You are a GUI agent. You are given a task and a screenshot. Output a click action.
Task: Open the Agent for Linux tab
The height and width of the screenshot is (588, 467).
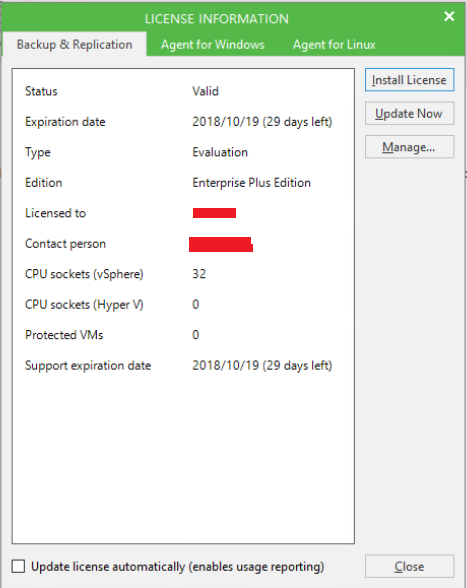(x=334, y=44)
